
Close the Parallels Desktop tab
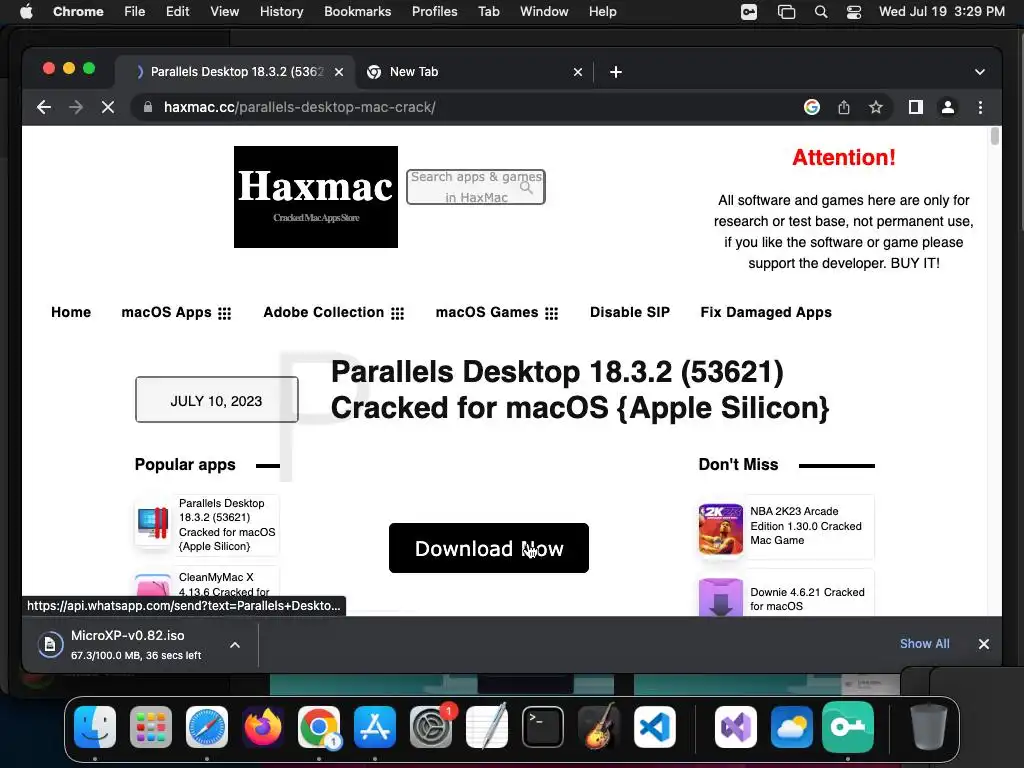pos(339,72)
